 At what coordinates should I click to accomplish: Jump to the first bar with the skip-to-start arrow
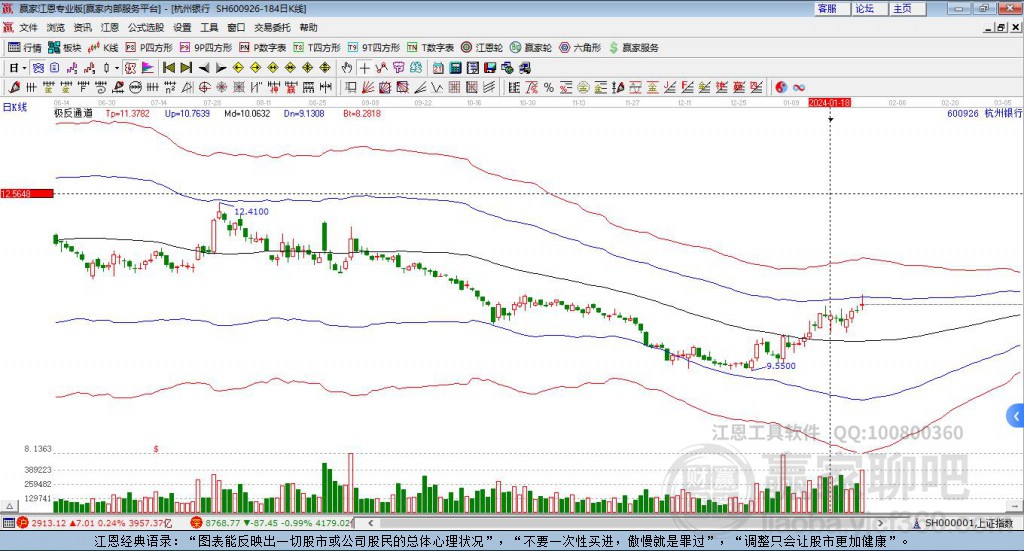tap(168, 68)
